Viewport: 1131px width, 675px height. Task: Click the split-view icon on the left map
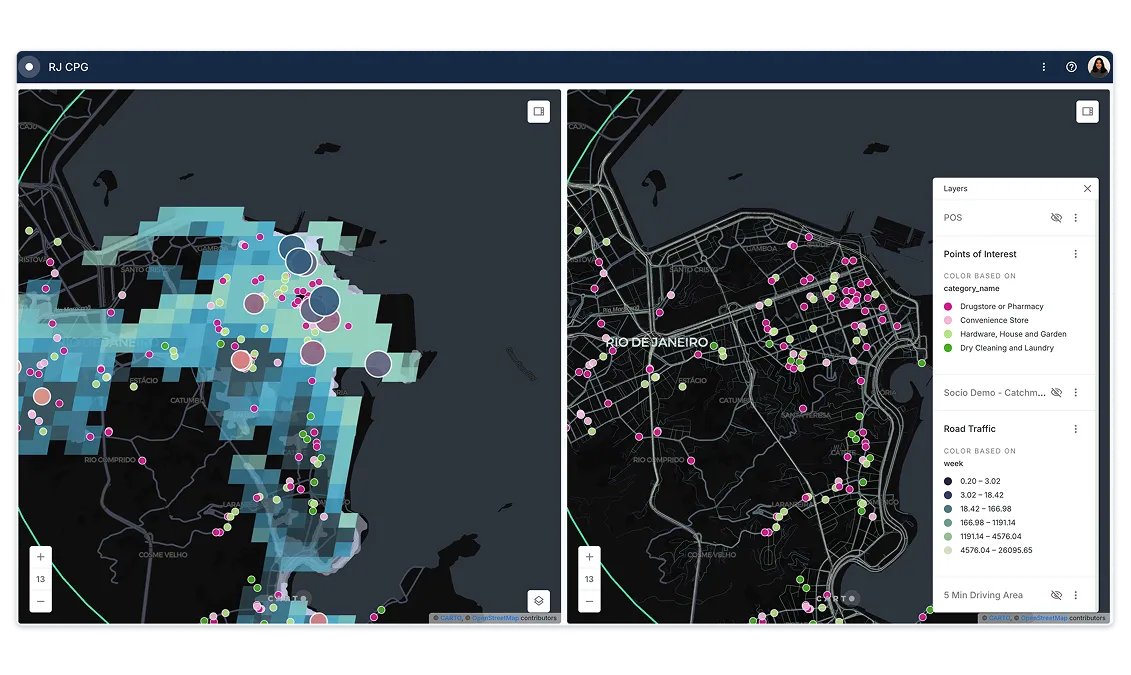538,111
